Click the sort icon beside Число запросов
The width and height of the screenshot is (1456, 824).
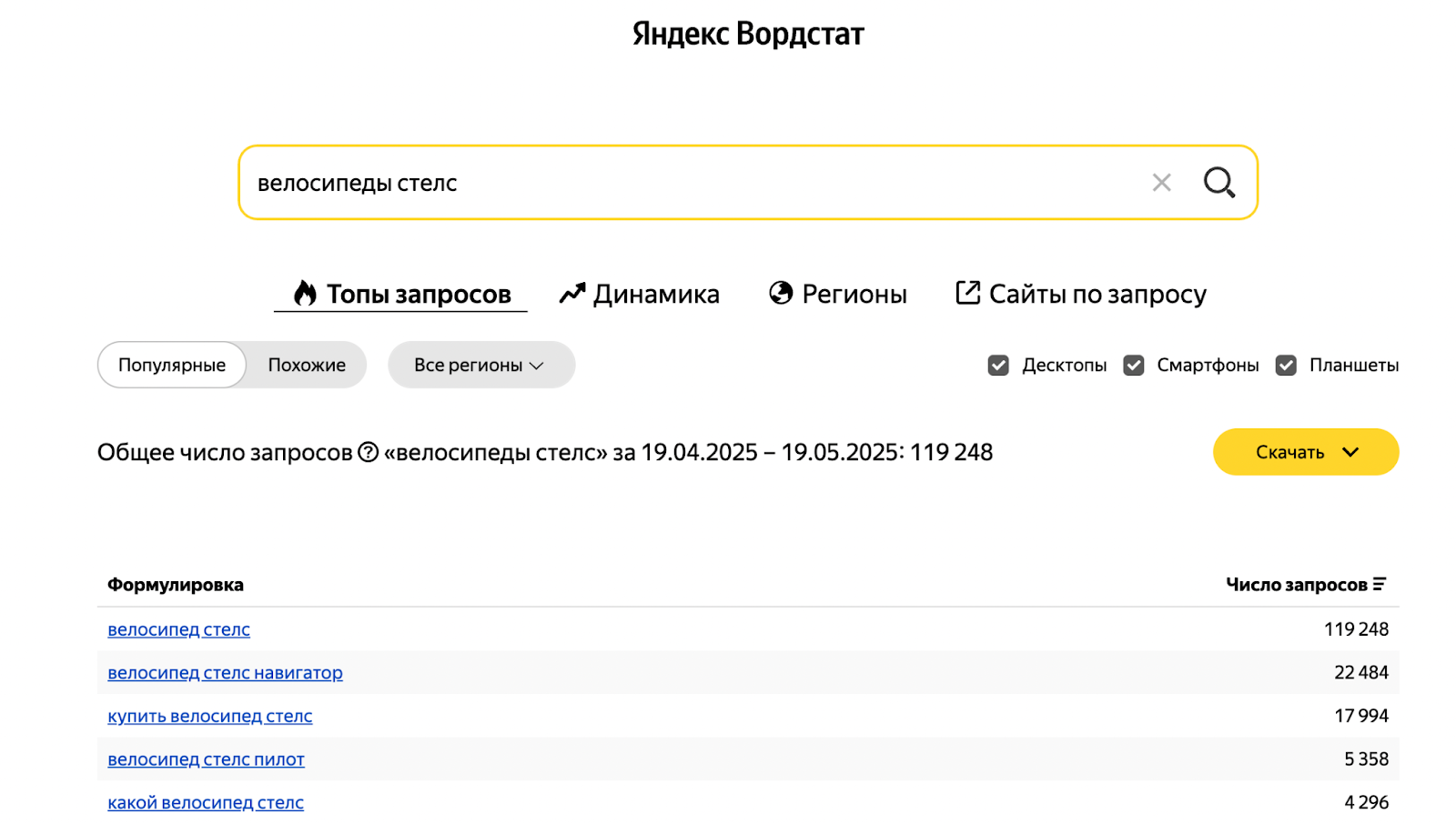point(1380,584)
